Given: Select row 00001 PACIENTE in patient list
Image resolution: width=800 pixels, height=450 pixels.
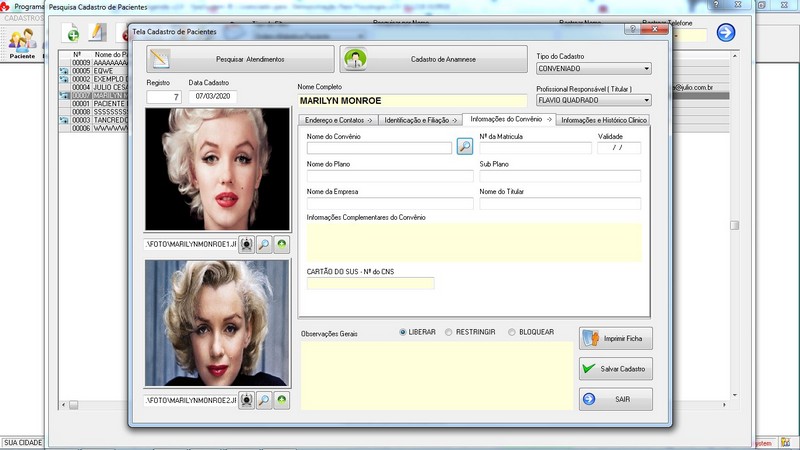Looking at the screenshot, I should click(x=93, y=104).
